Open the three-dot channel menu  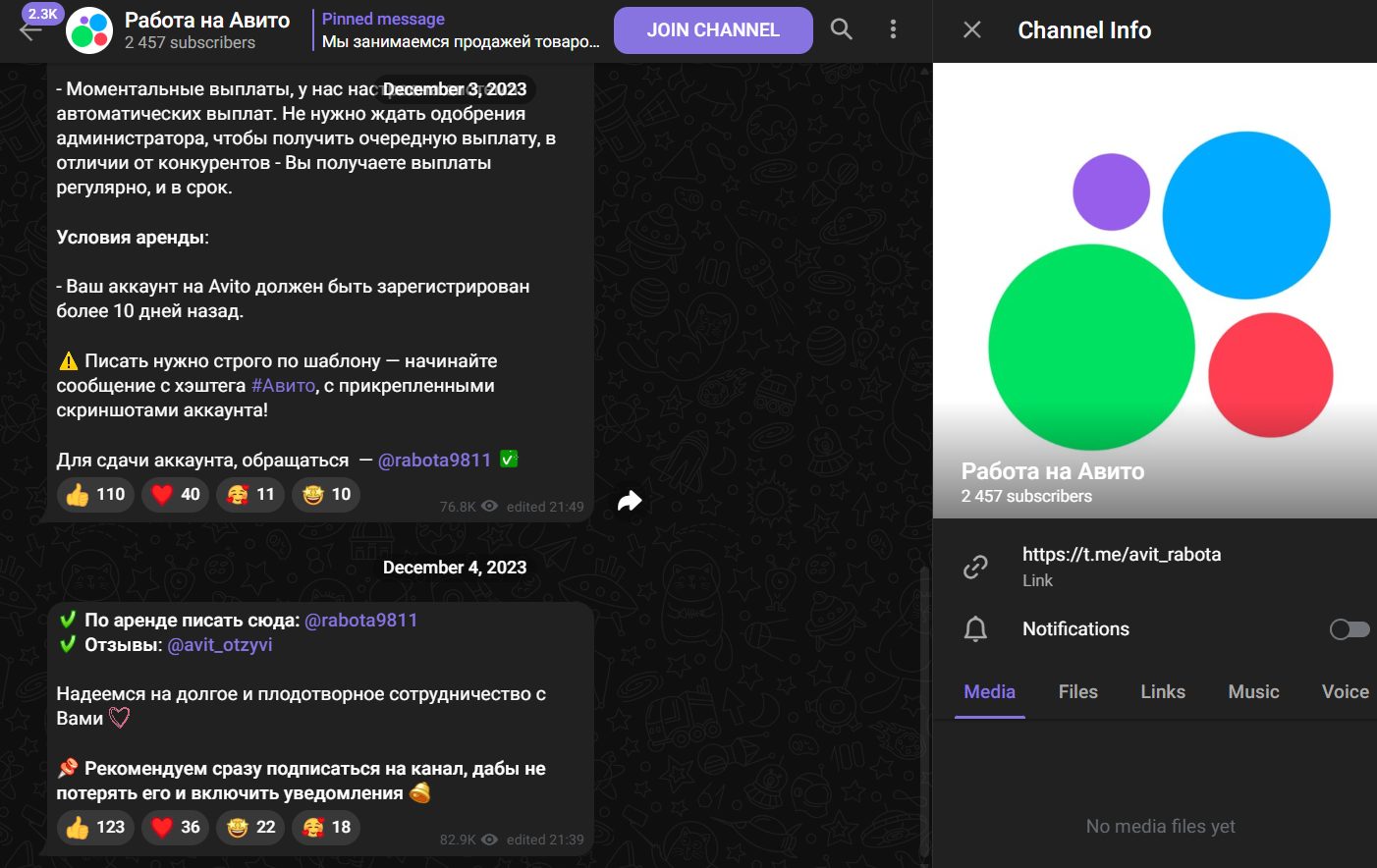[893, 29]
